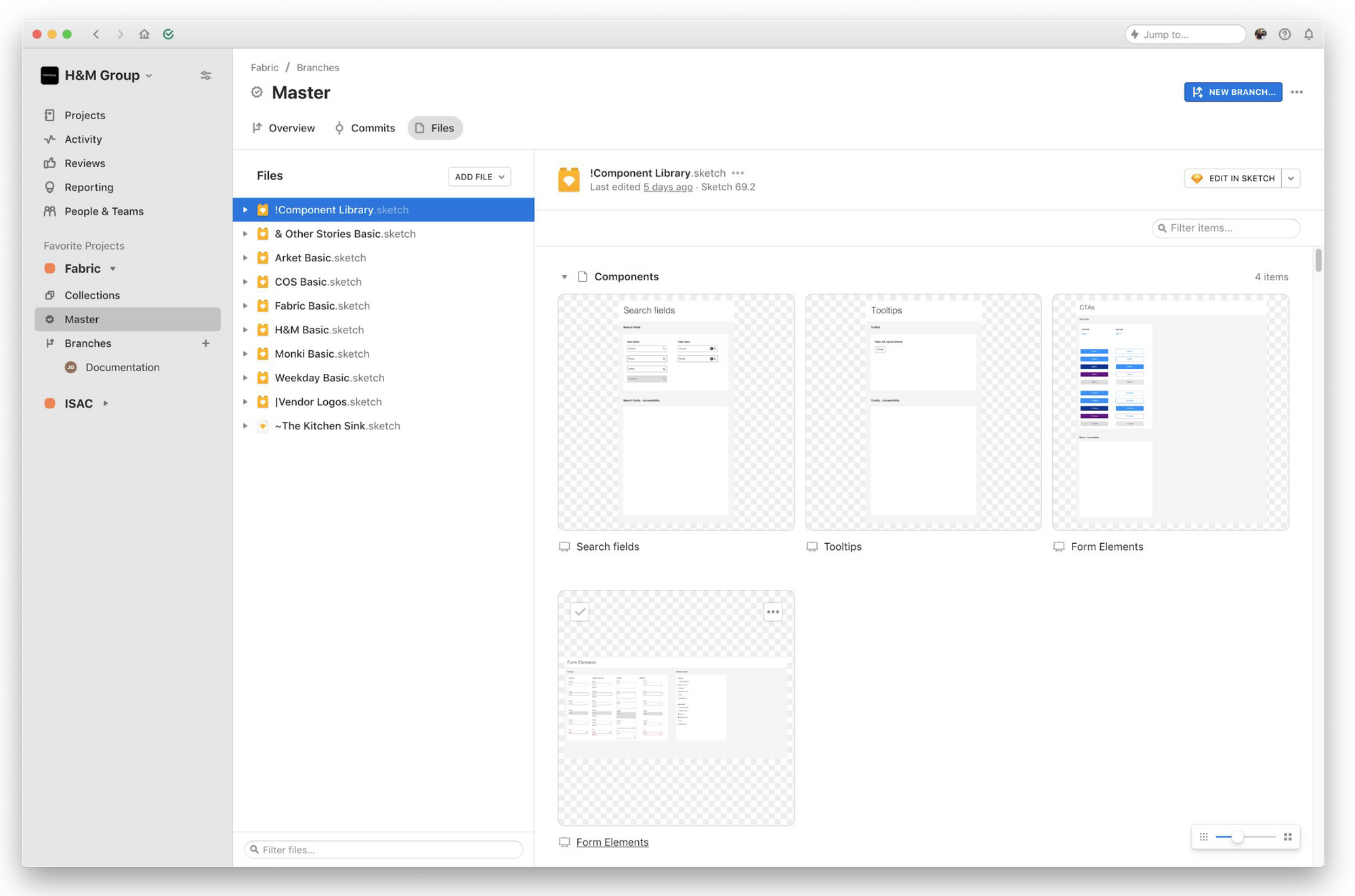Click the ISAC project orange icon
The height and width of the screenshot is (896, 1355).
(x=49, y=403)
